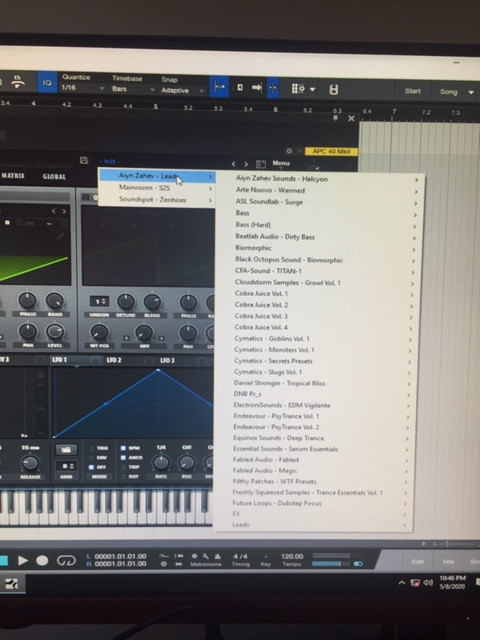
Task: Select the LFO 3 tab
Action: click(x=167, y=360)
